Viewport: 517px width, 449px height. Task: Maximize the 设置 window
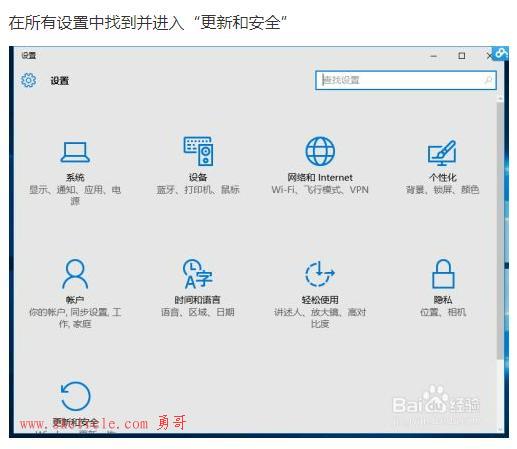click(462, 56)
